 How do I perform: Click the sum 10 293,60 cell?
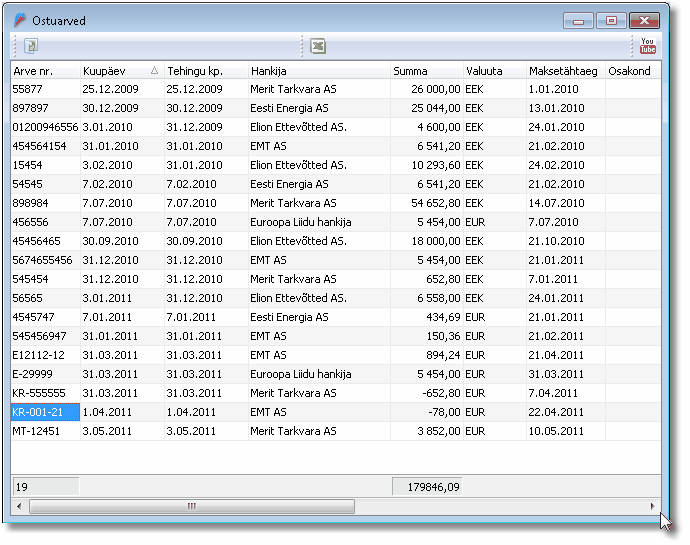coord(427,165)
